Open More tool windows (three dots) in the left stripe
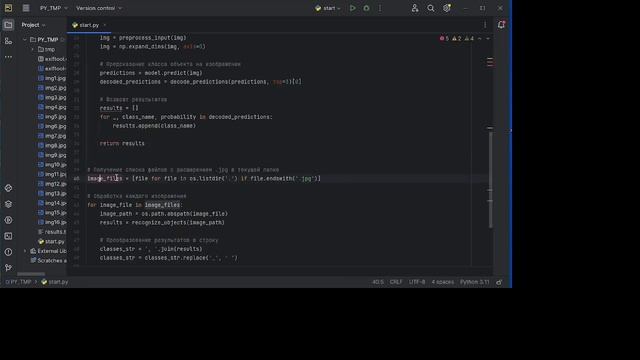The height and width of the screenshot is (360, 640). click(8, 57)
